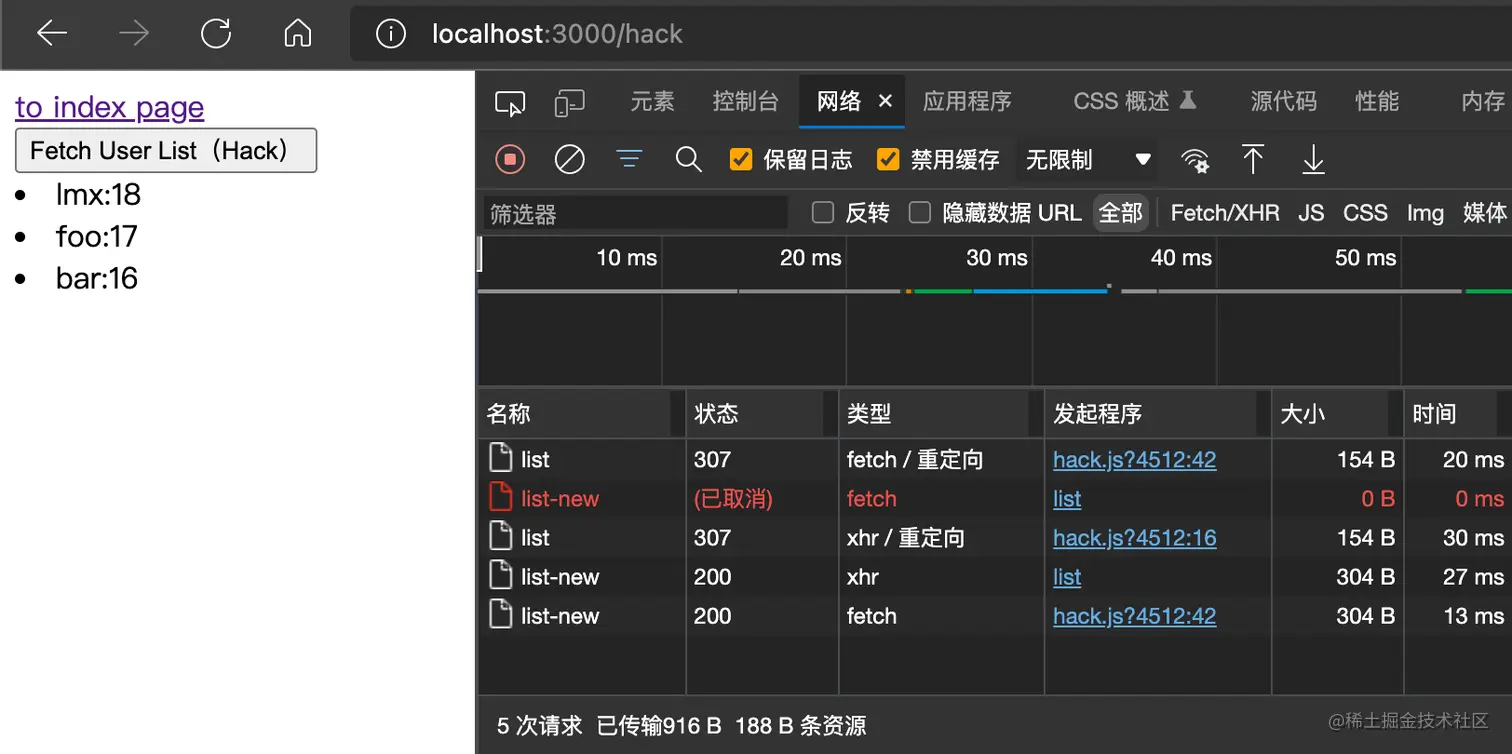Click the 筛选器 filter input
The width and height of the screenshot is (1512, 754).
click(x=636, y=214)
